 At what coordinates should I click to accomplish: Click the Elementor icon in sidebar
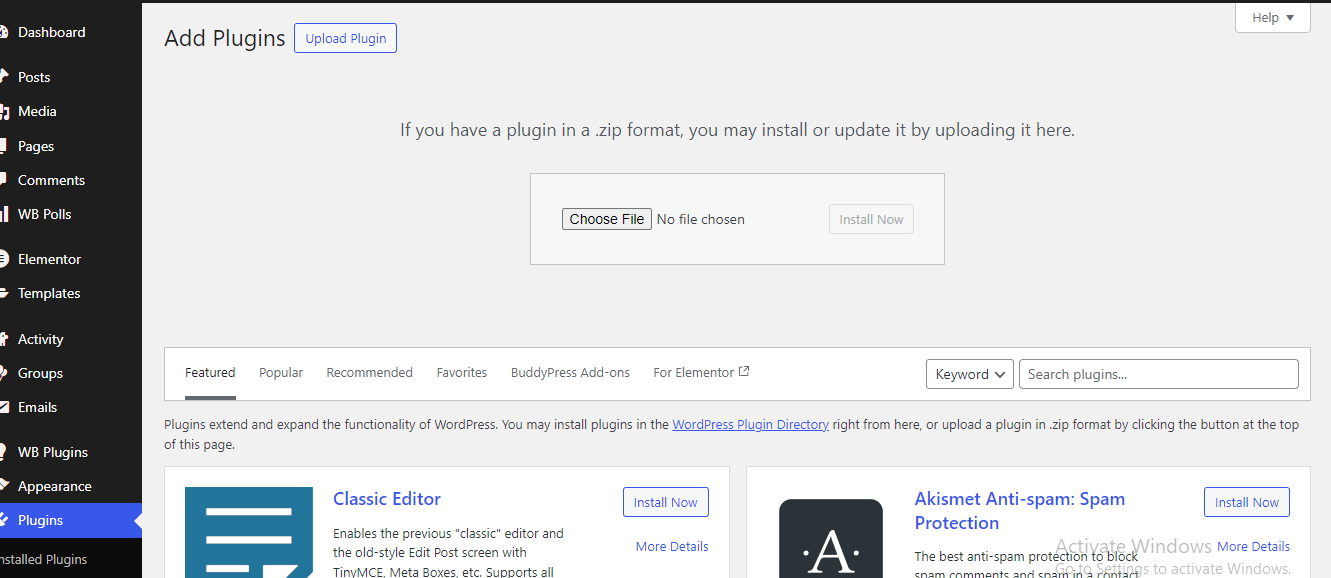click(x=5, y=259)
